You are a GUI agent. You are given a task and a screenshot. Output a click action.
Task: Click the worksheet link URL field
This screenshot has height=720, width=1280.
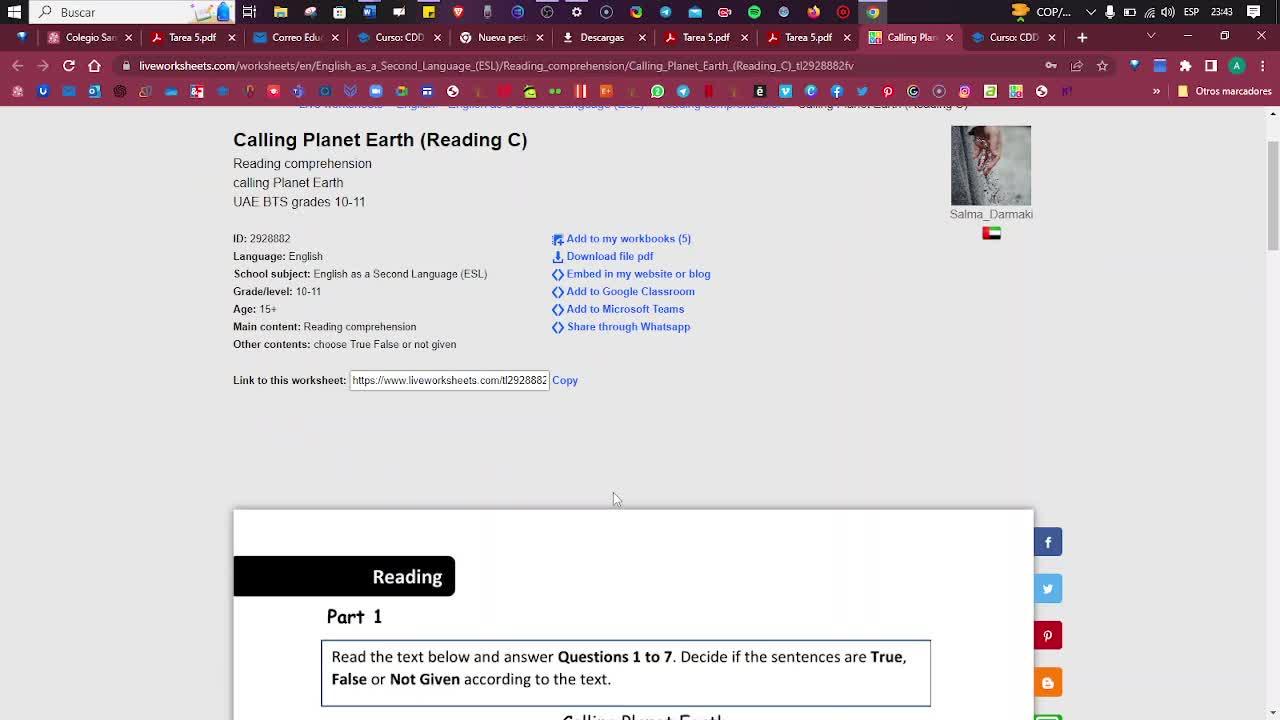tap(449, 380)
